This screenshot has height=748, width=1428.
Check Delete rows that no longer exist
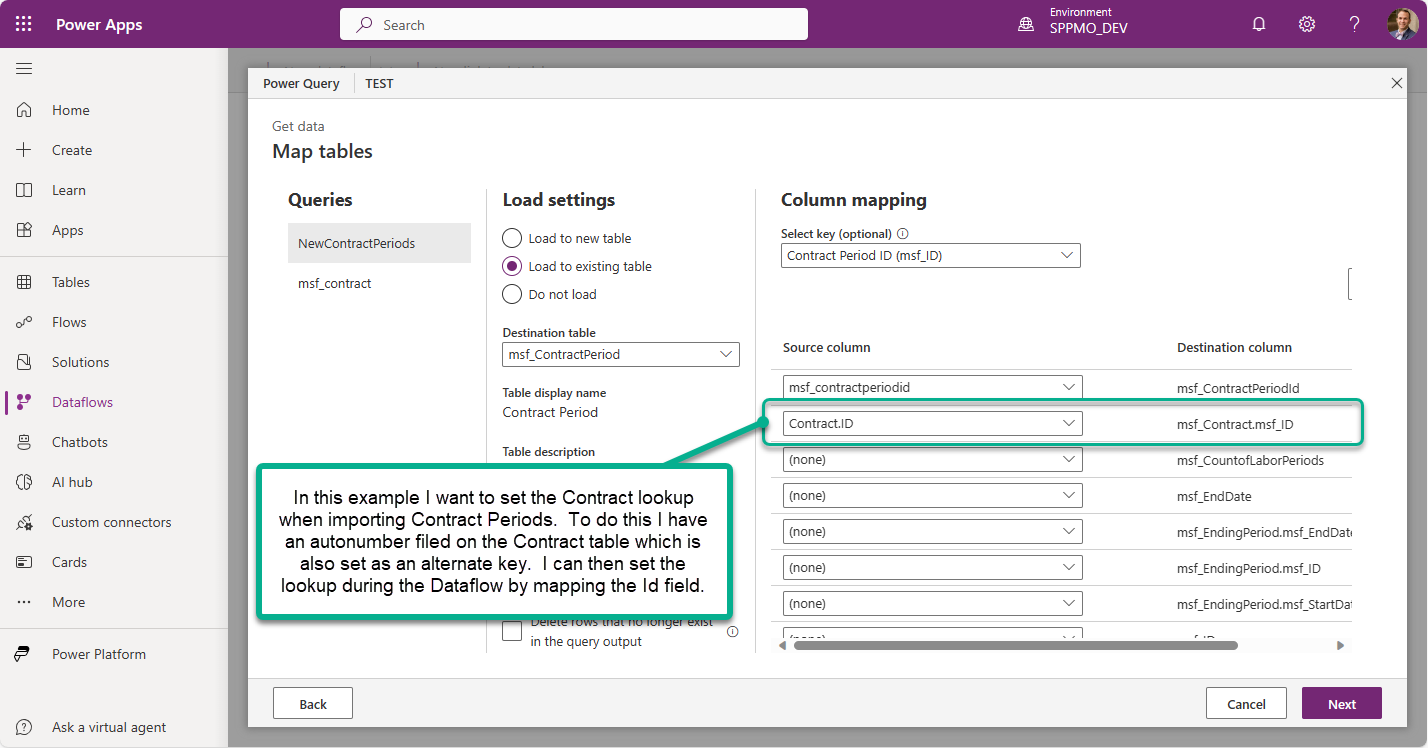point(512,631)
